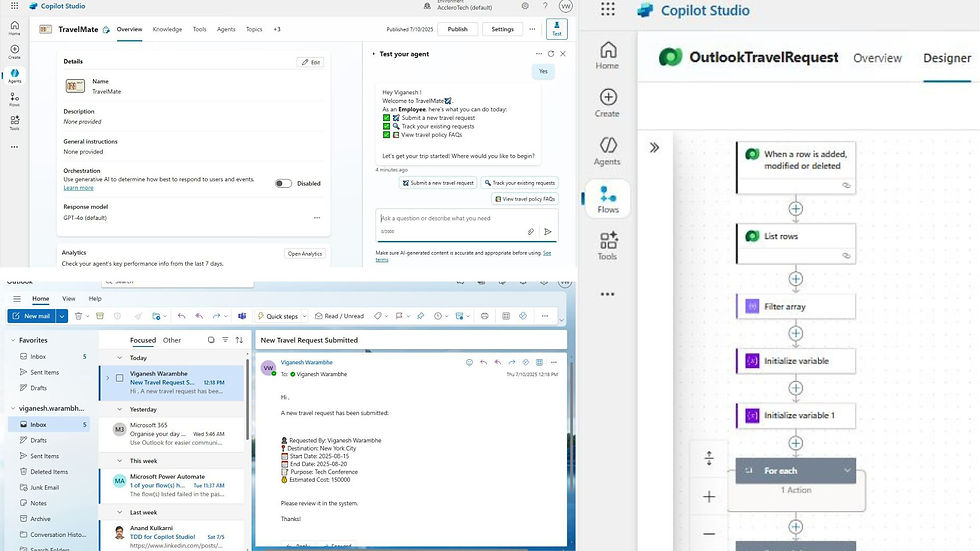Click the flag icon in the Outlook toolbar
Image resolution: width=980 pixels, height=551 pixels.
click(399, 316)
